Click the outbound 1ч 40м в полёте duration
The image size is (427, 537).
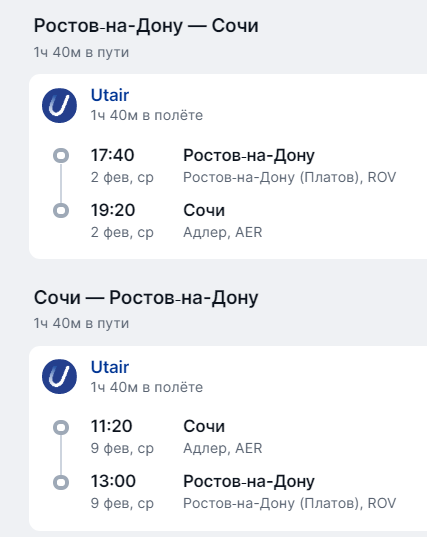(x=147, y=115)
